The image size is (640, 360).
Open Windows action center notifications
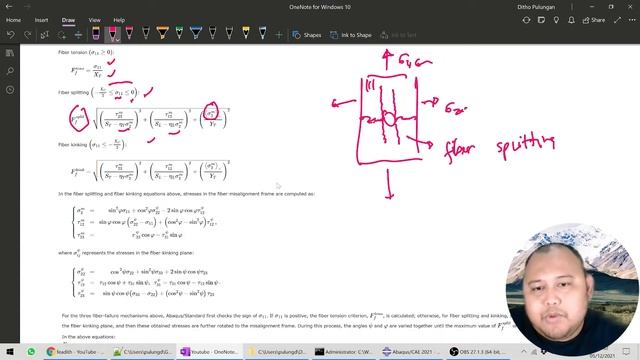[627, 351]
